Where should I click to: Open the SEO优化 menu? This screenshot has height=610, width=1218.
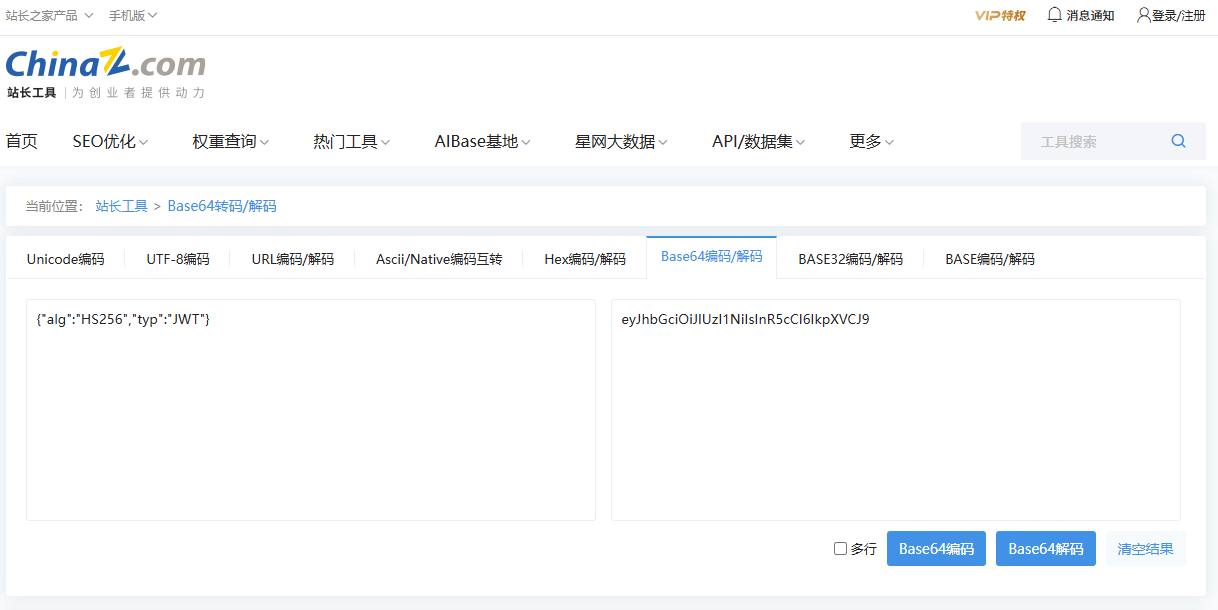pos(110,142)
